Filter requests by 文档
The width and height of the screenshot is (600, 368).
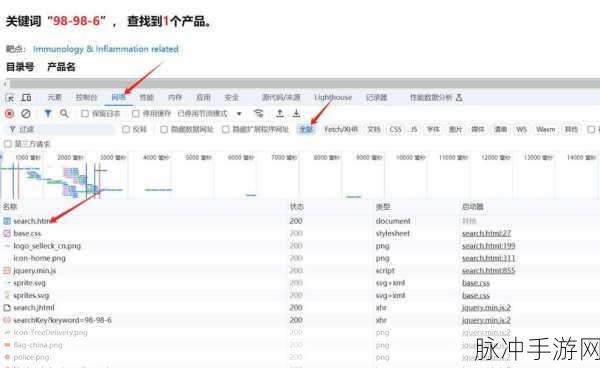[373, 130]
